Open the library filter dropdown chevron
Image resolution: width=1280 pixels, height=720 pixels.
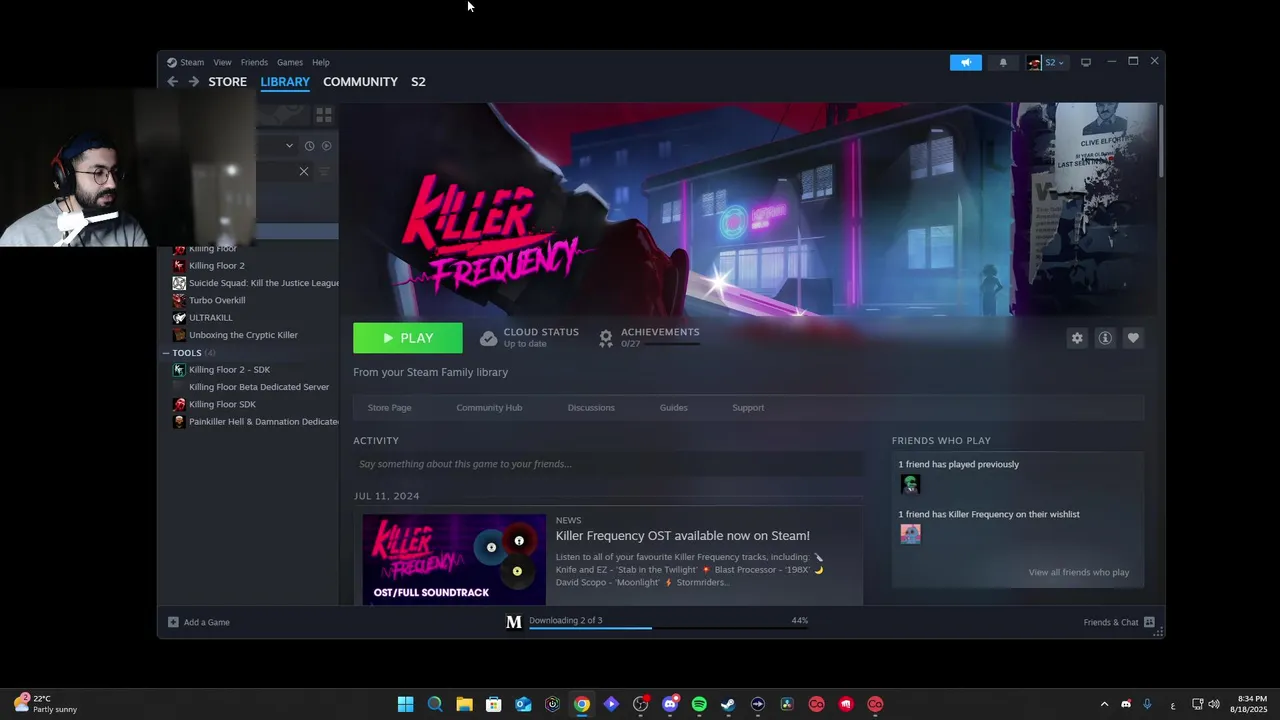289,146
